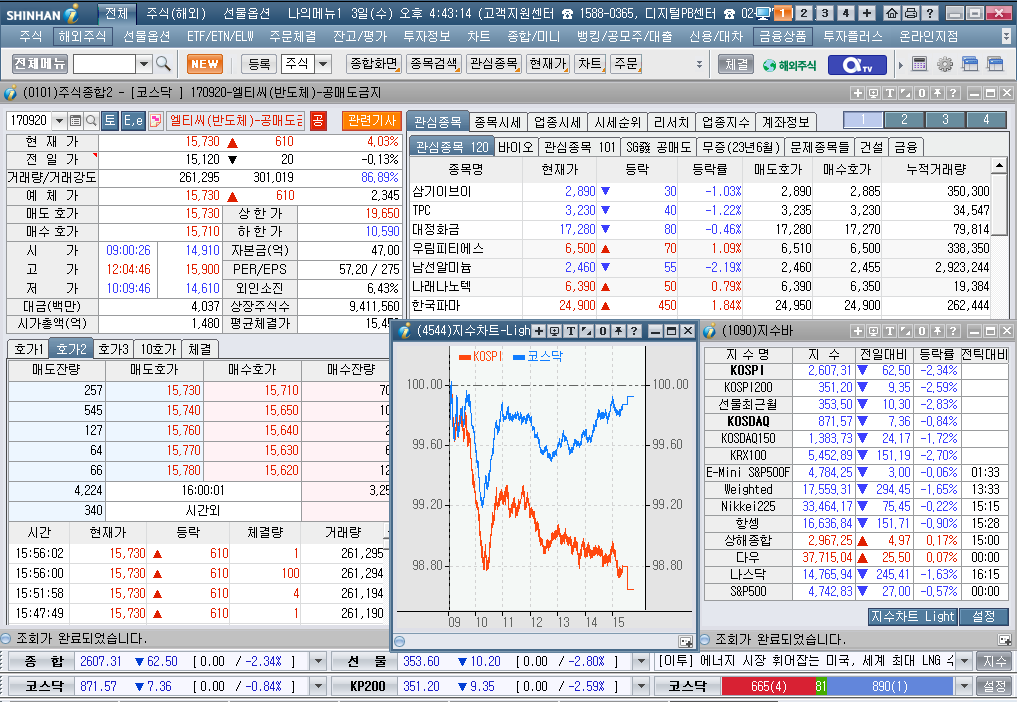Click the pink memo icon next to E,e
The image size is (1017, 702).
coord(155,120)
